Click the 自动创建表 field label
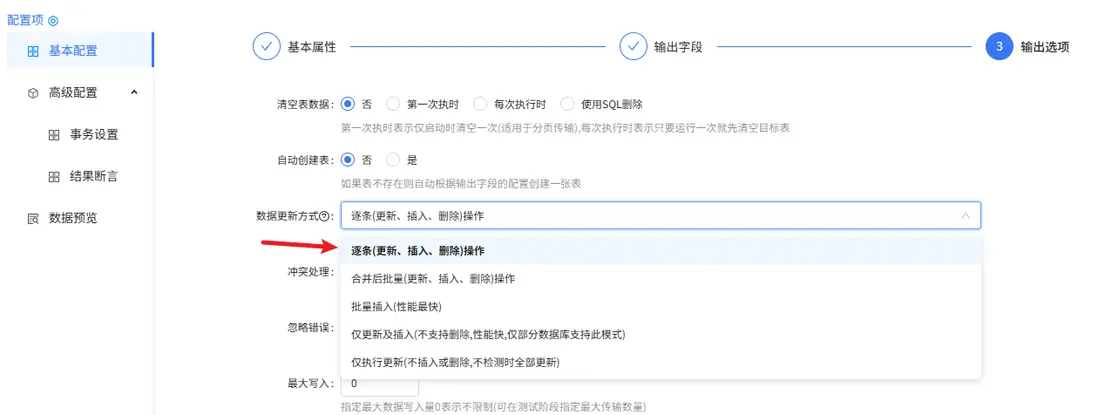 click(305, 160)
